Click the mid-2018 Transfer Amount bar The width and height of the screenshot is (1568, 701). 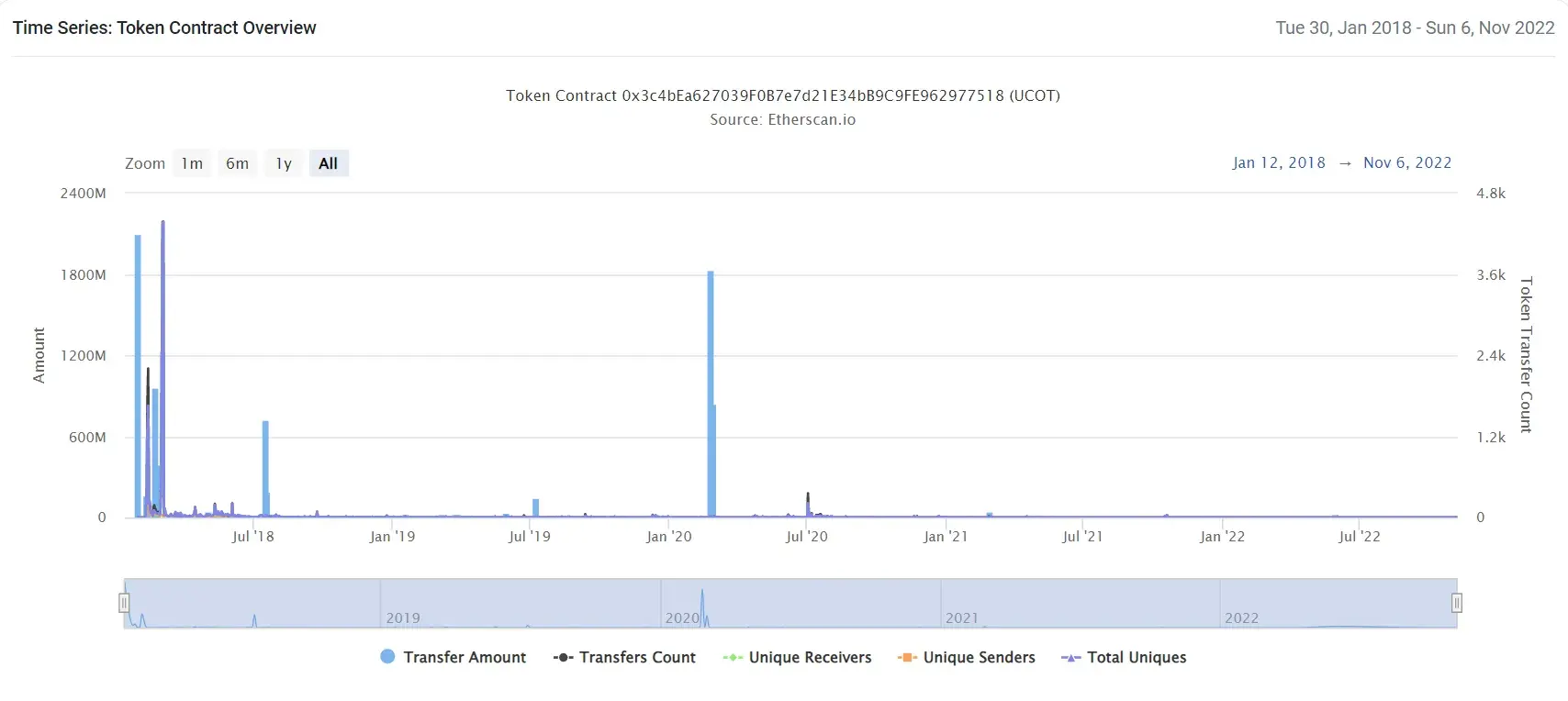(x=265, y=469)
